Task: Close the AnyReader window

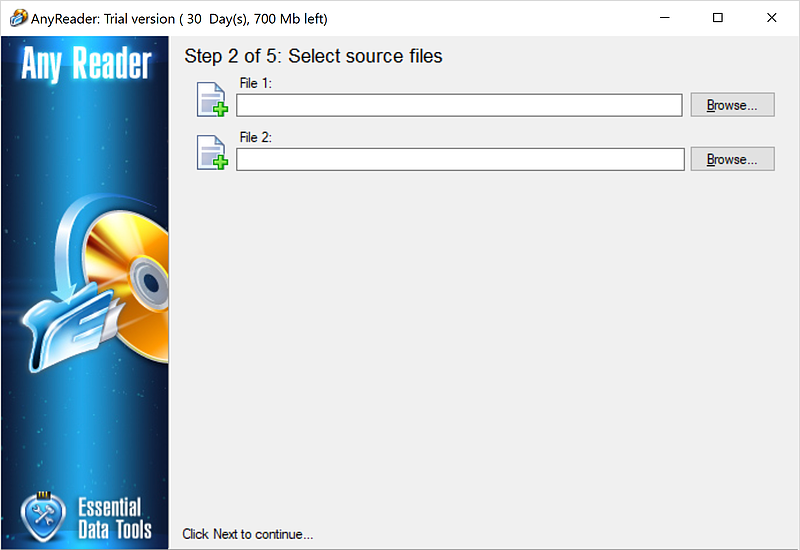Action: tap(771, 18)
